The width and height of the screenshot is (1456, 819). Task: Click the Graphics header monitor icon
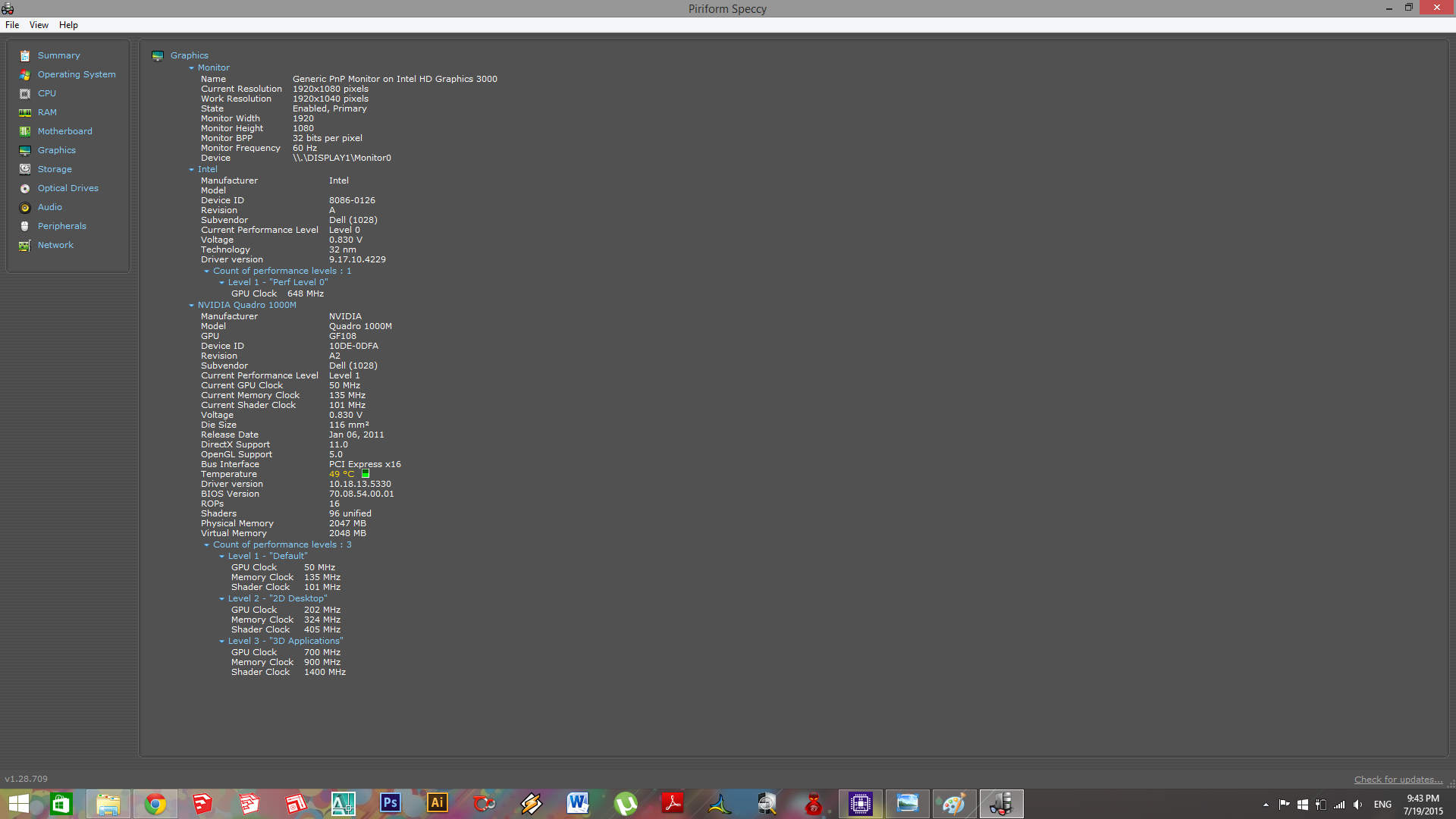[x=158, y=55]
